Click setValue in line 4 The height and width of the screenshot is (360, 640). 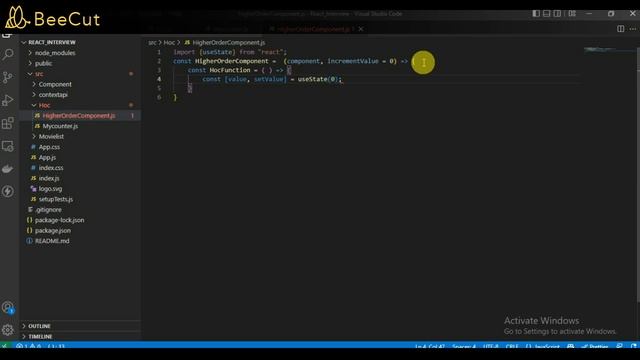pyautogui.click(x=269, y=79)
